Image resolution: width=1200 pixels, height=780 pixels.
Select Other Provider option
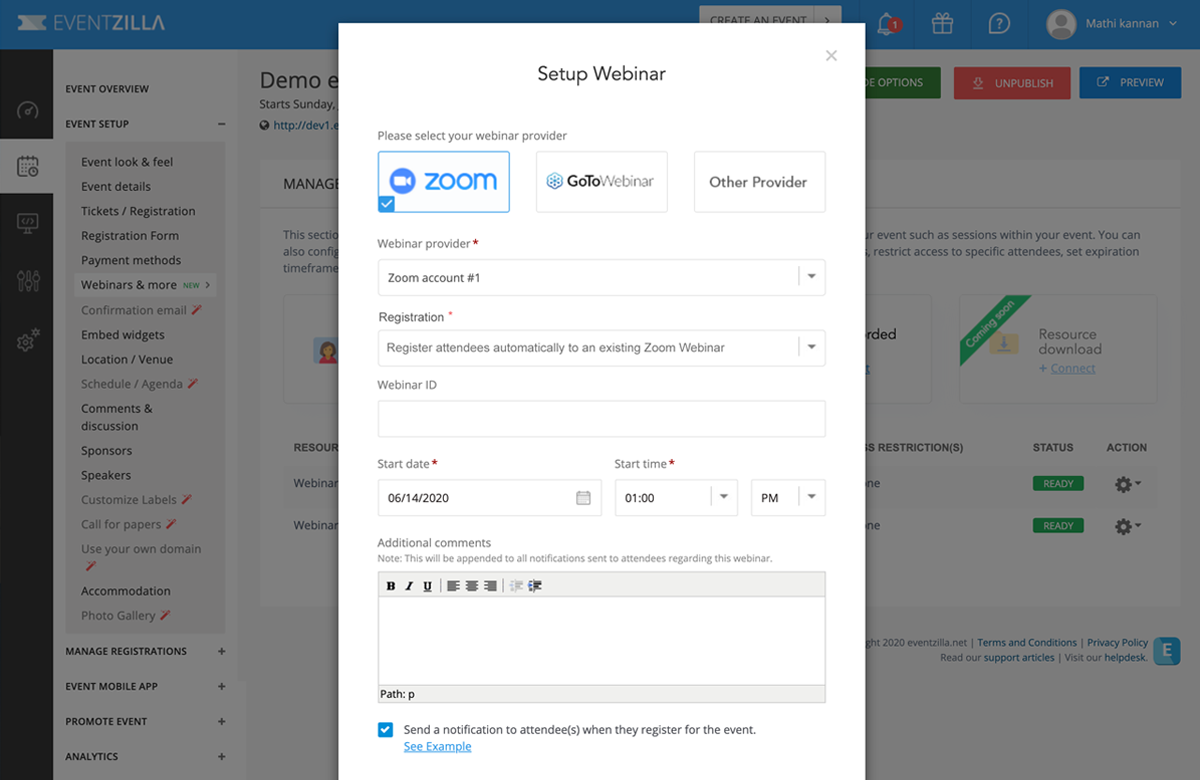[760, 182]
